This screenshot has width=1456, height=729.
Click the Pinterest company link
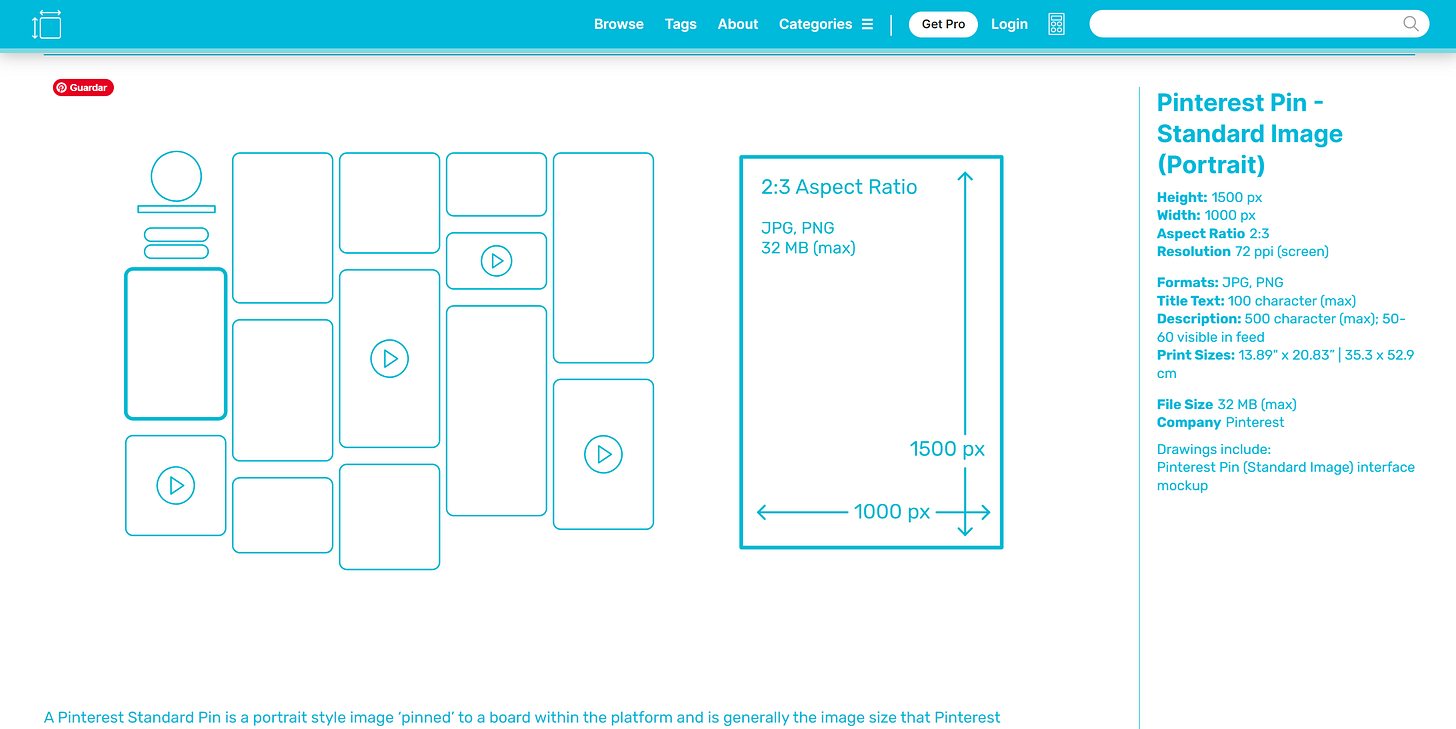point(1254,422)
